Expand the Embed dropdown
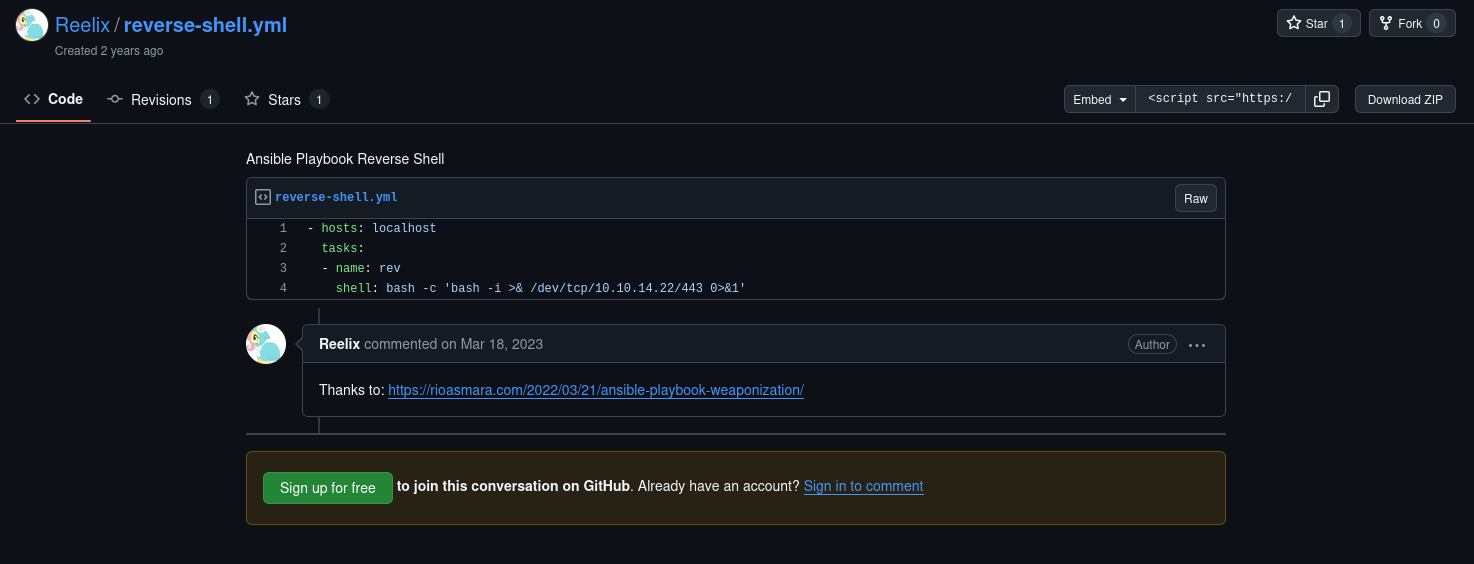The image size is (1474, 564). click(1100, 99)
